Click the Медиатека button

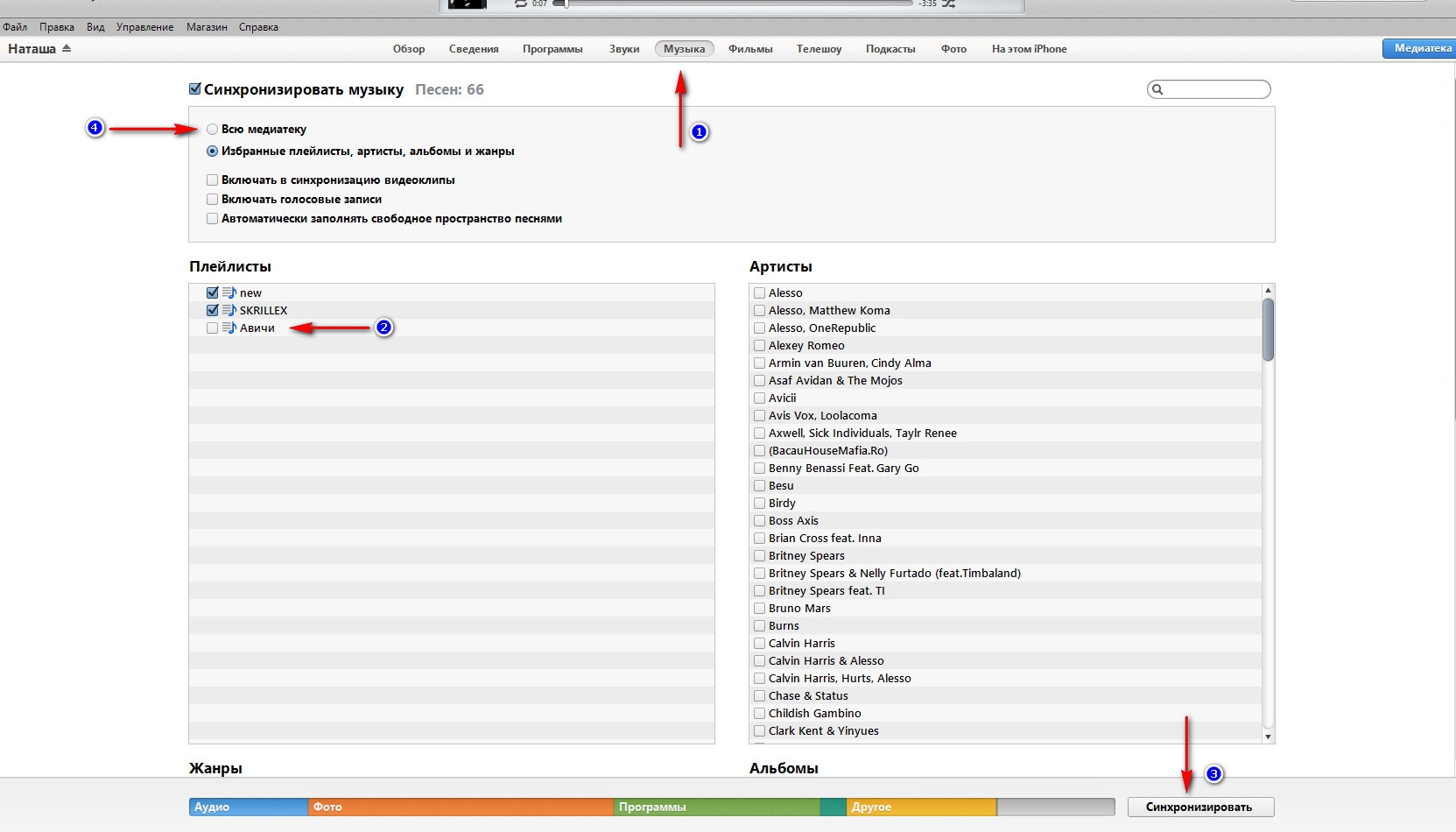[1419, 48]
